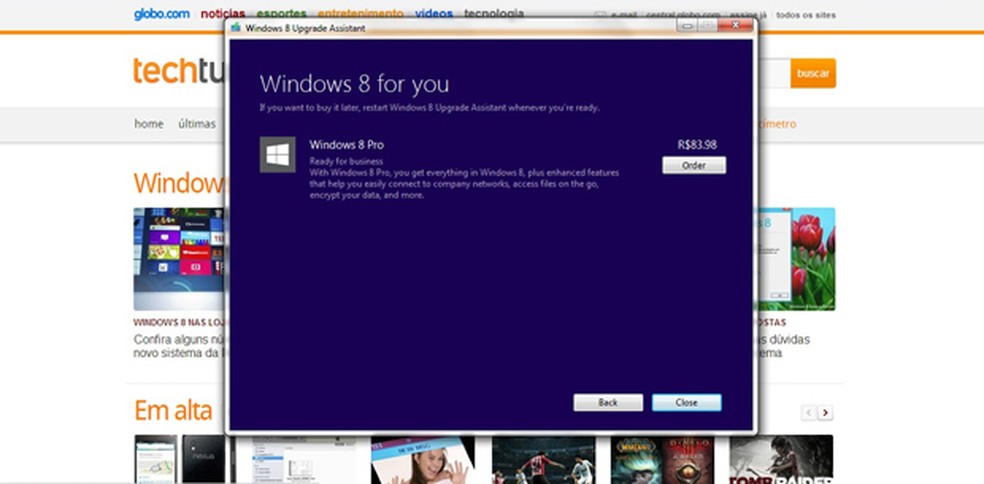The height and width of the screenshot is (484, 984).
Task: Click the orange buscar button
Action: [x=813, y=73]
